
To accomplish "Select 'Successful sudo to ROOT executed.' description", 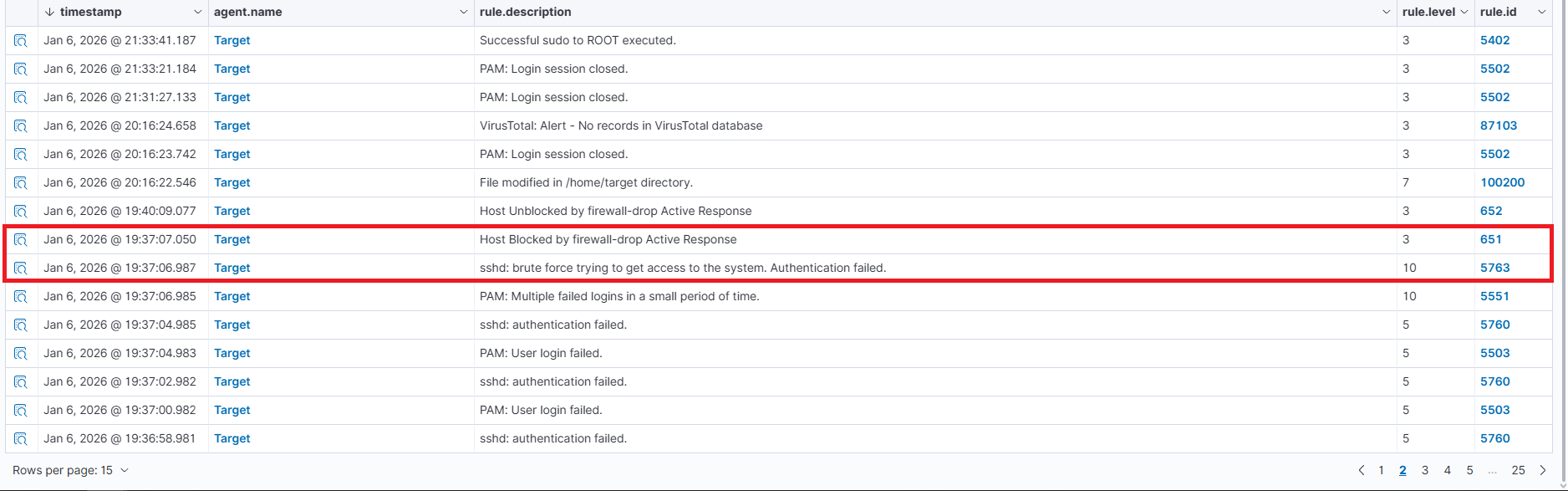I will pos(578,40).
